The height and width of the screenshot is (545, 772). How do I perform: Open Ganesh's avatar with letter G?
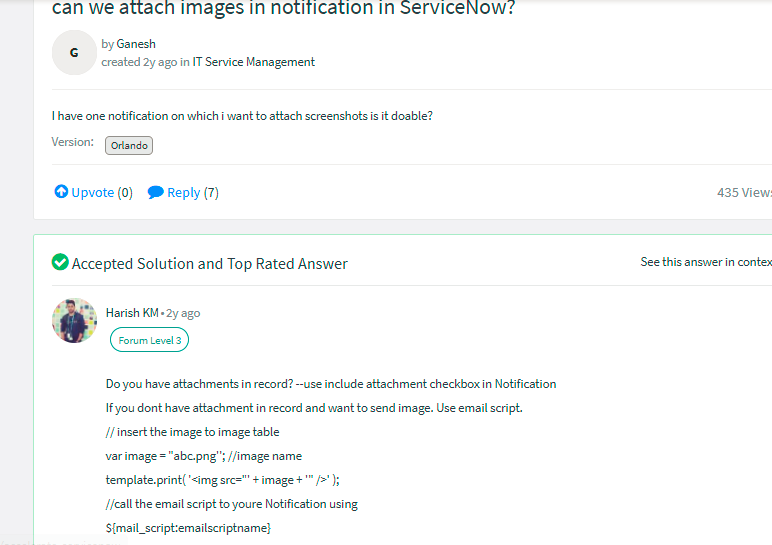[74, 53]
